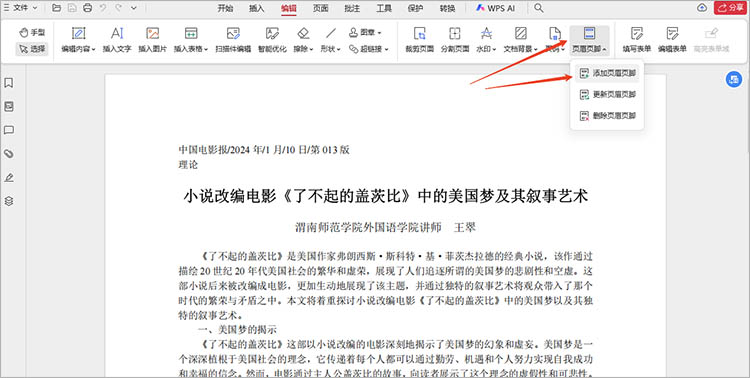Image resolution: width=750 pixels, height=378 pixels.
Task: Activate the 手型 hand tool
Action: (x=32, y=33)
